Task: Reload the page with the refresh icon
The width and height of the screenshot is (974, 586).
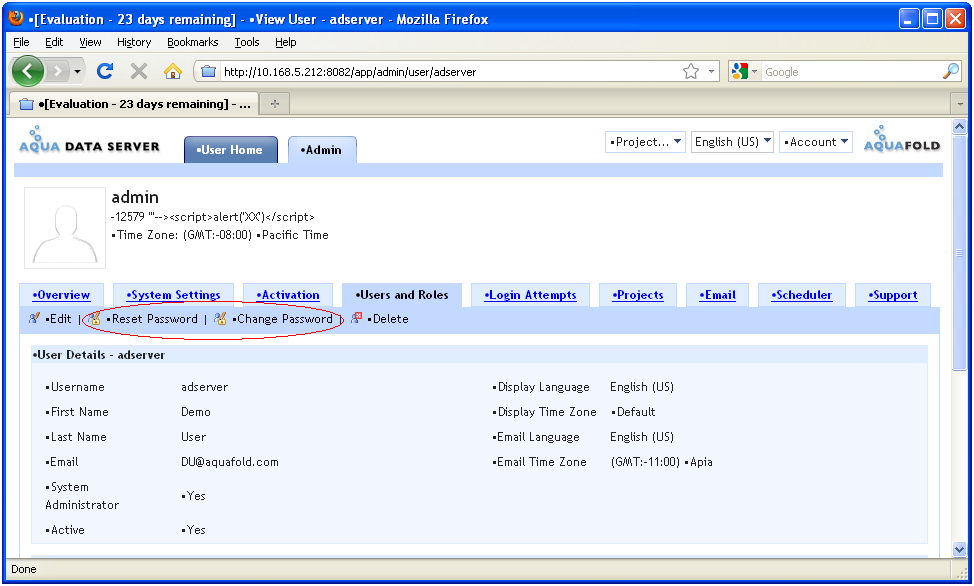Action: point(105,71)
